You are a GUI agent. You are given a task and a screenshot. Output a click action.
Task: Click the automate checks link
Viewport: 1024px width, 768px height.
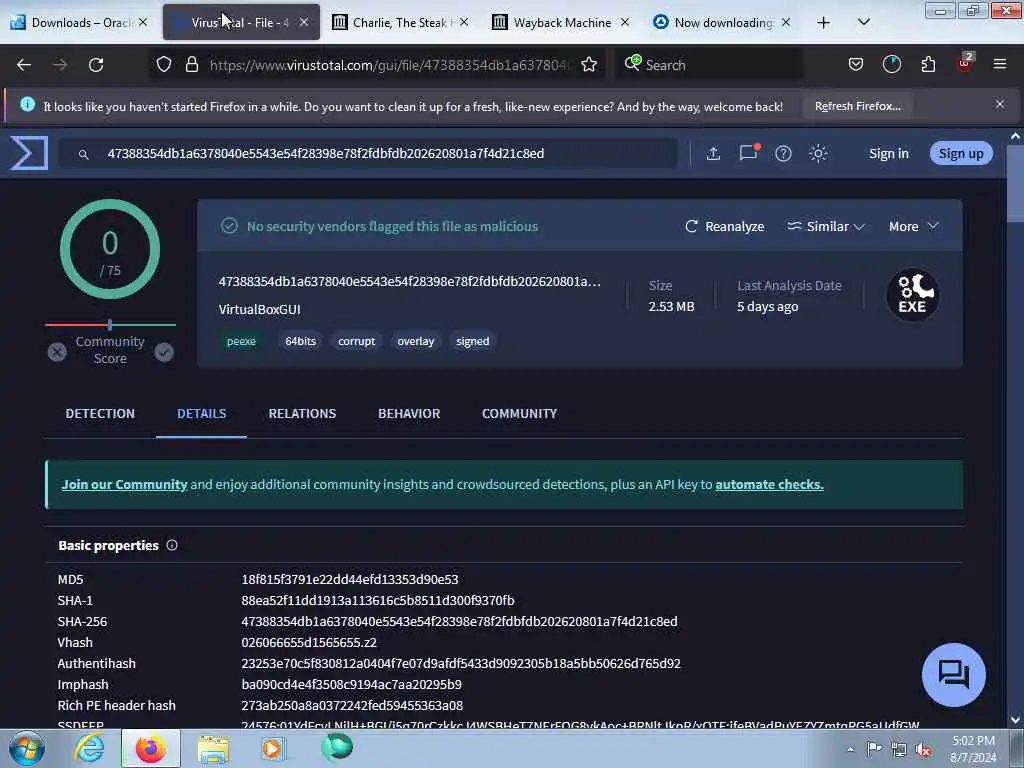click(769, 485)
